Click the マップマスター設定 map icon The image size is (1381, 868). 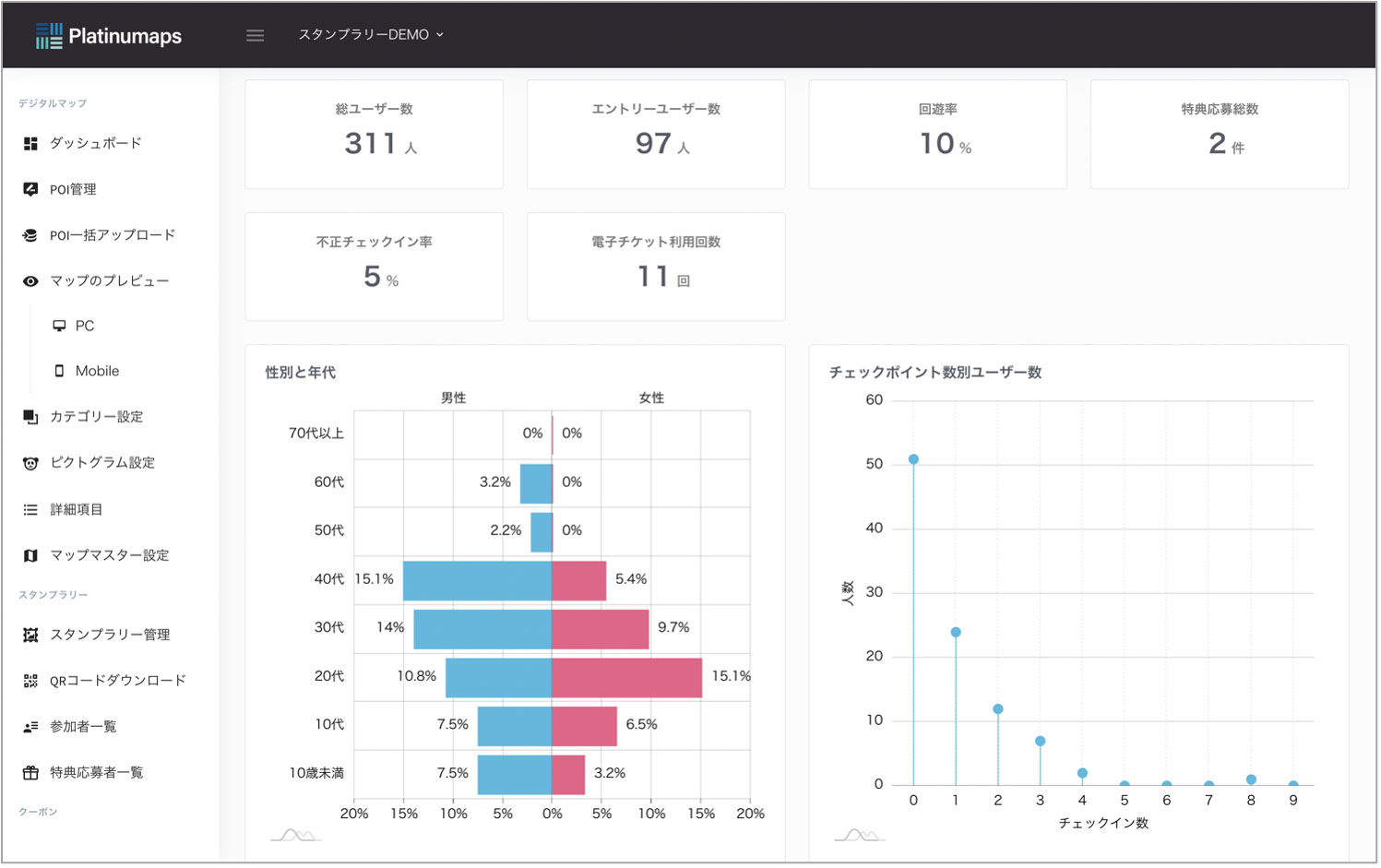30,555
